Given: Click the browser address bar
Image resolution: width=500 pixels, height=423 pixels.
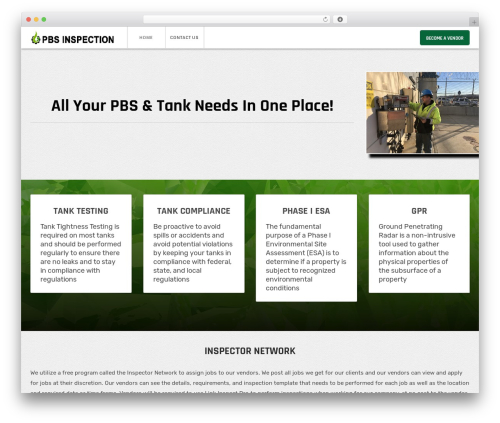Looking at the screenshot, I should tap(237, 20).
